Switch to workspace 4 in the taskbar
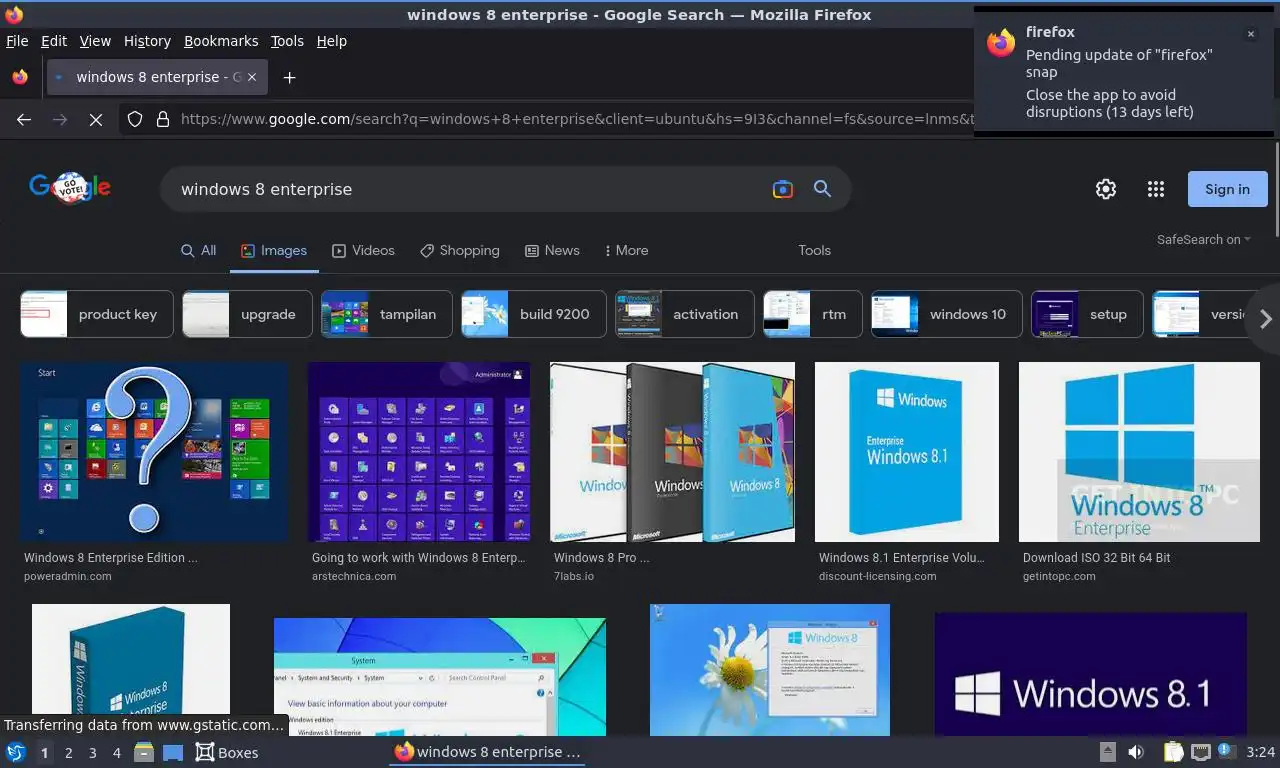 click(117, 753)
